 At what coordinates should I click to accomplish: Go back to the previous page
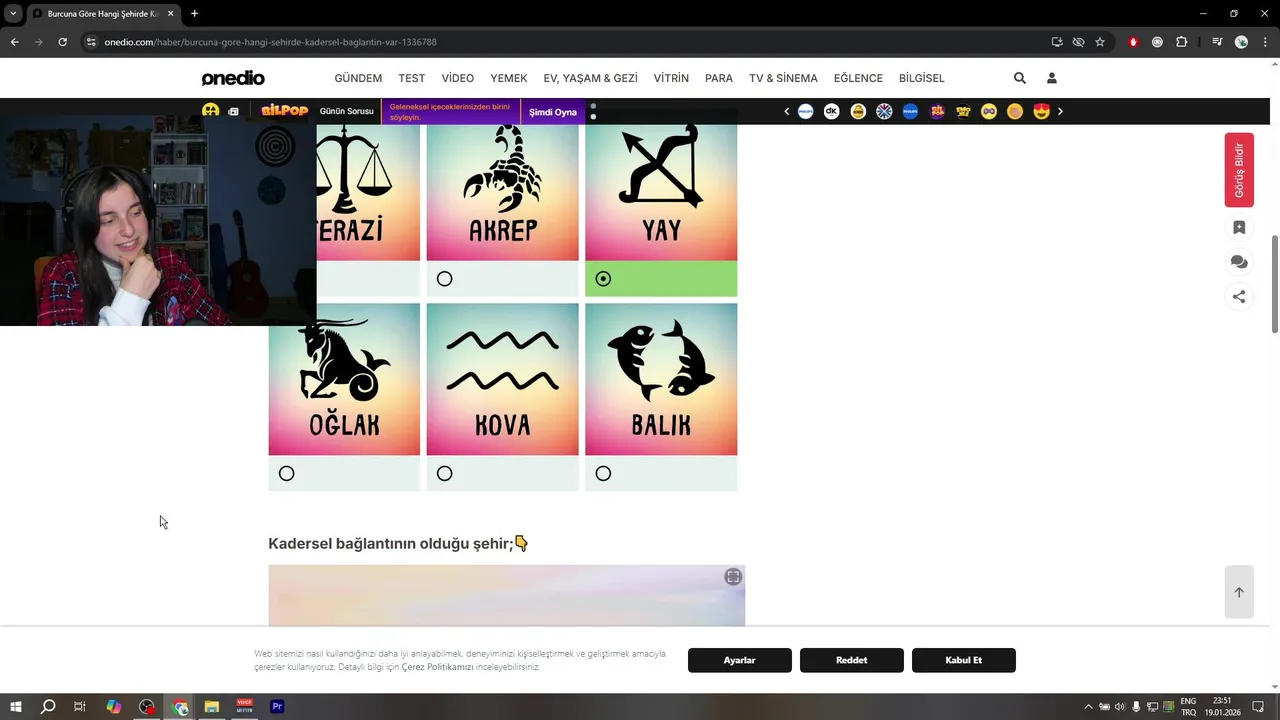tap(14, 42)
